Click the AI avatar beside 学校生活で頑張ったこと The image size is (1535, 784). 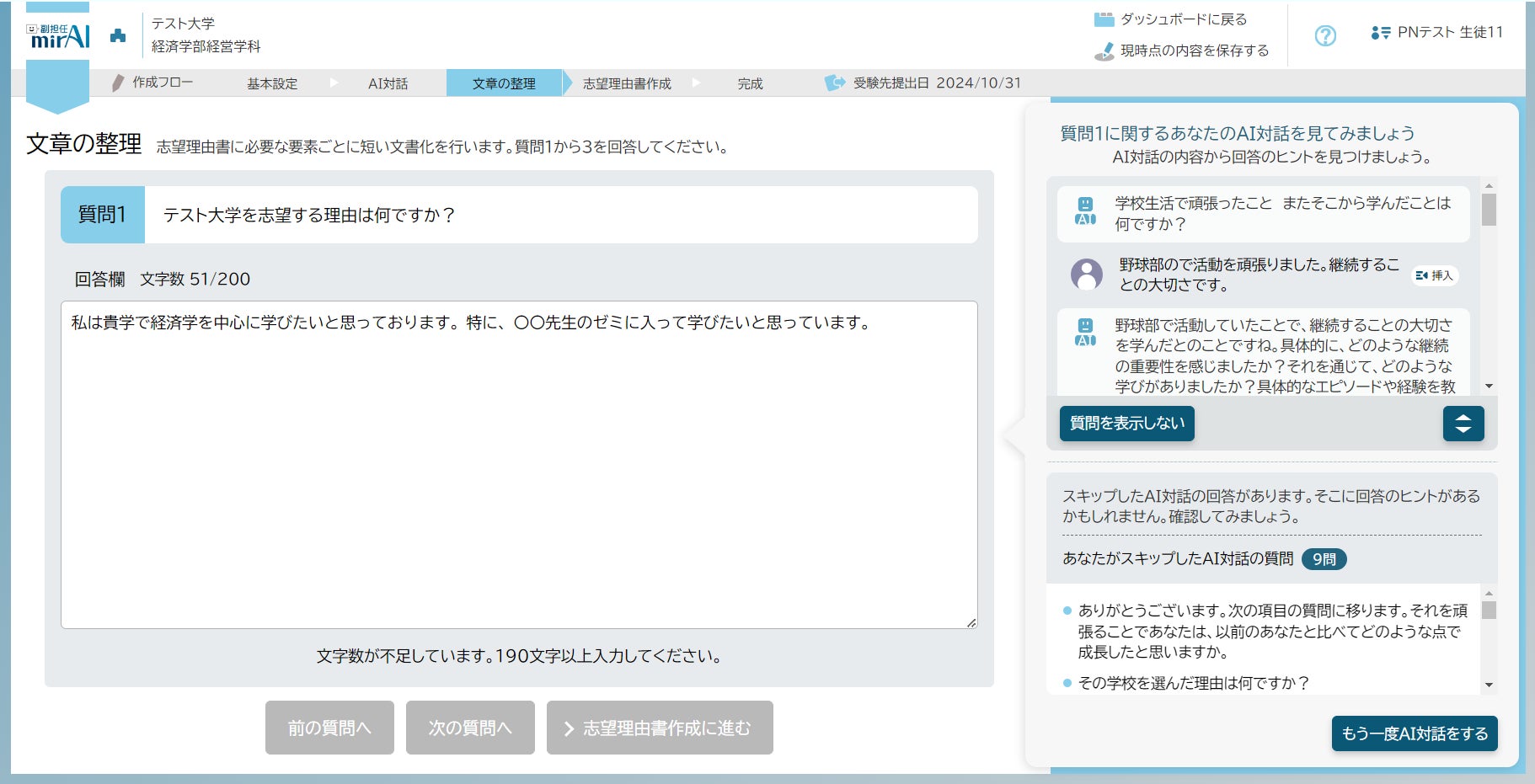1085,211
